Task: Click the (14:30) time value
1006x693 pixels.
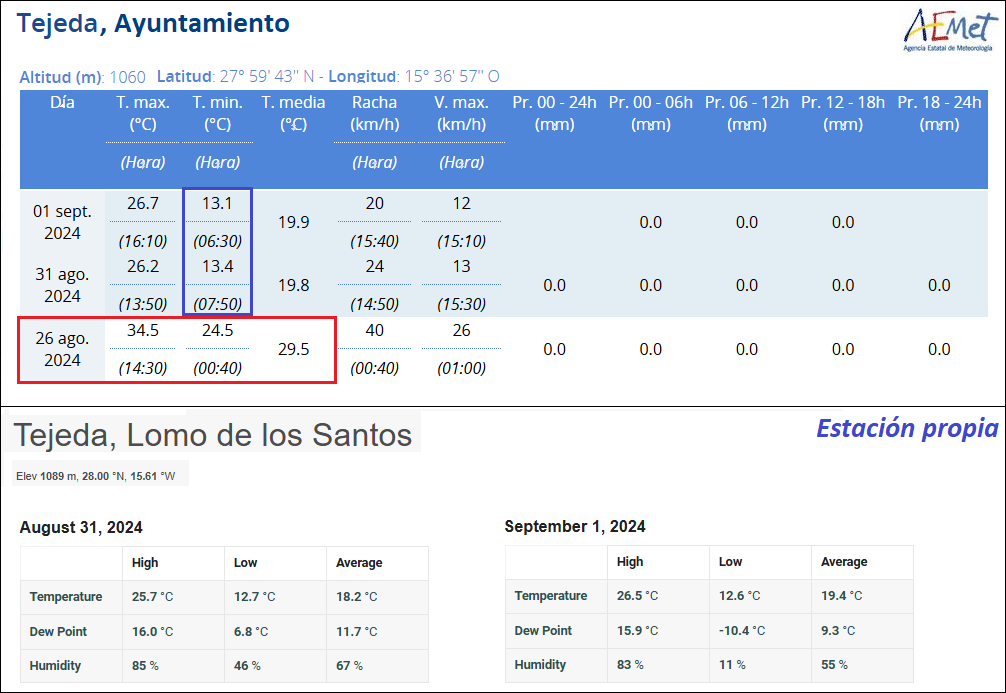Action: [x=143, y=368]
